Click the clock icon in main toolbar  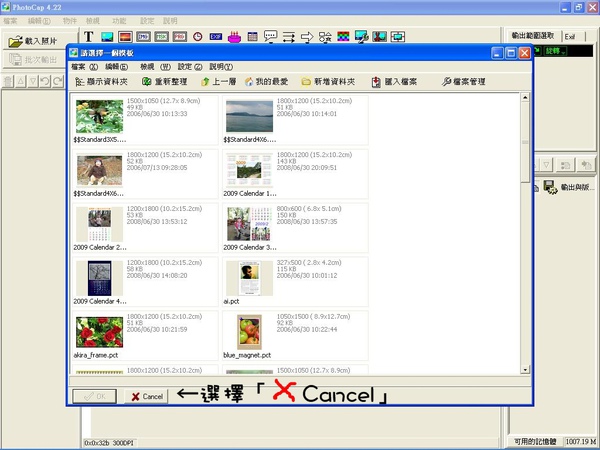[x=197, y=37]
